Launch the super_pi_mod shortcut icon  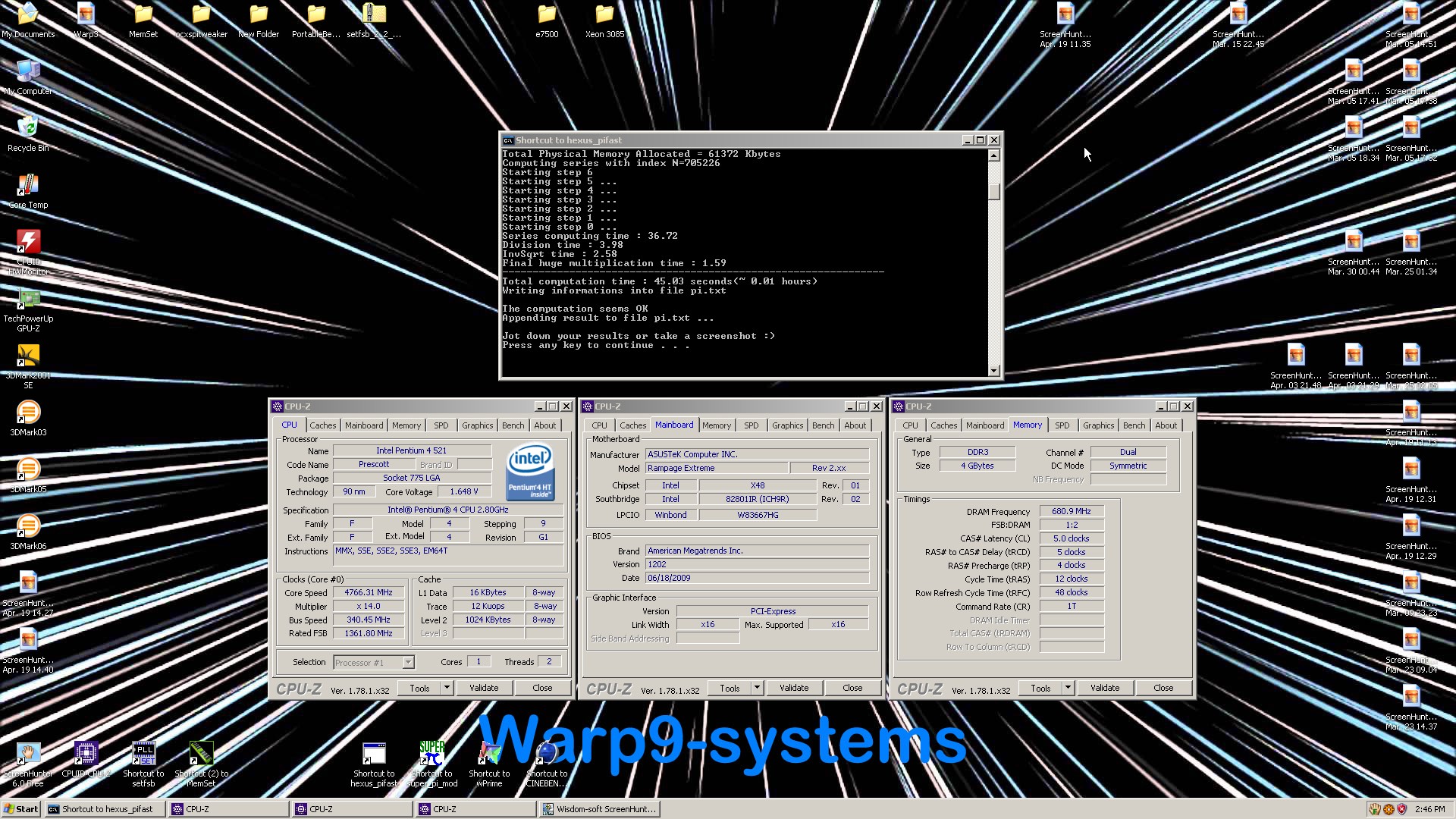(x=431, y=764)
